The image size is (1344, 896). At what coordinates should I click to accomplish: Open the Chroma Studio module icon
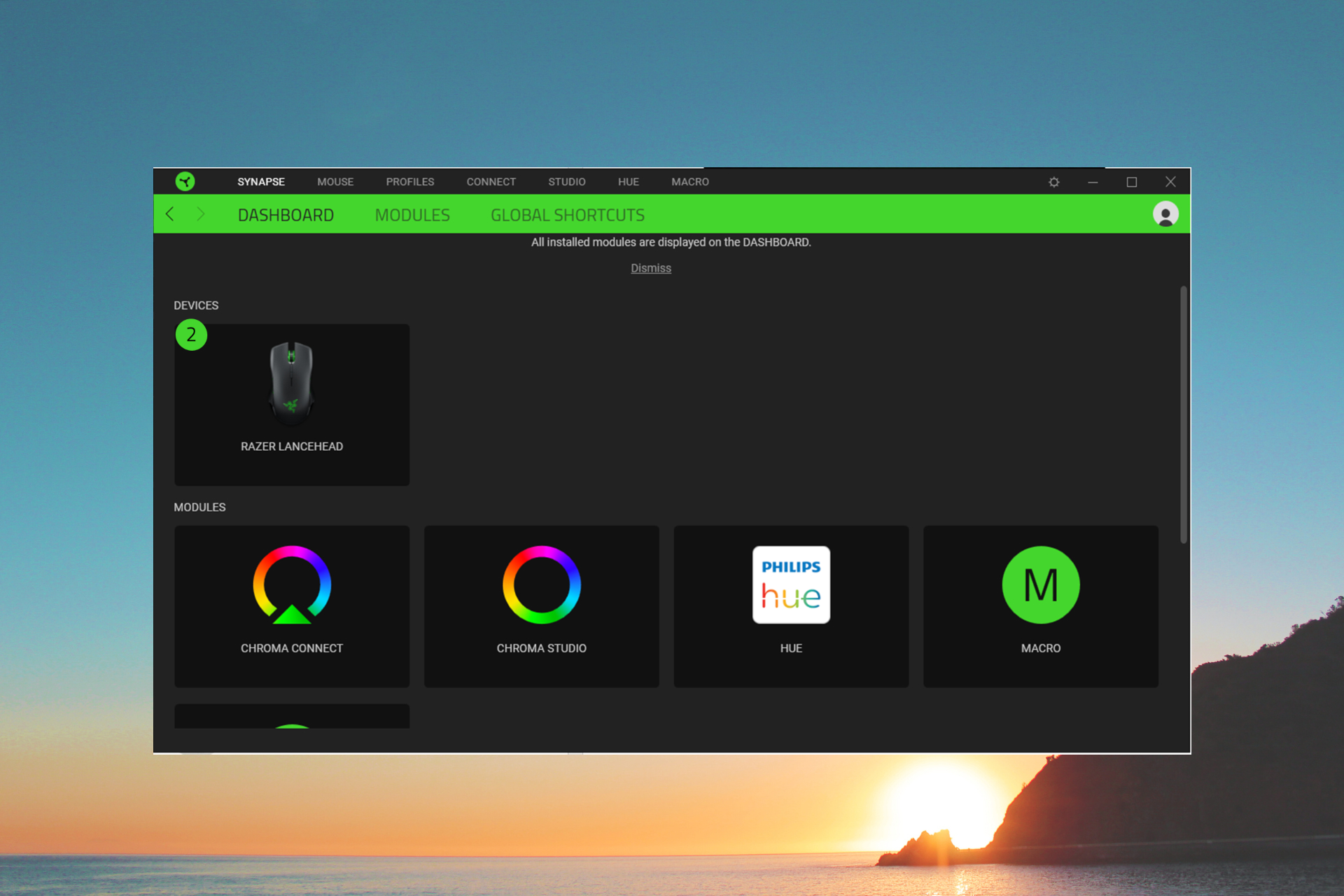click(x=542, y=584)
